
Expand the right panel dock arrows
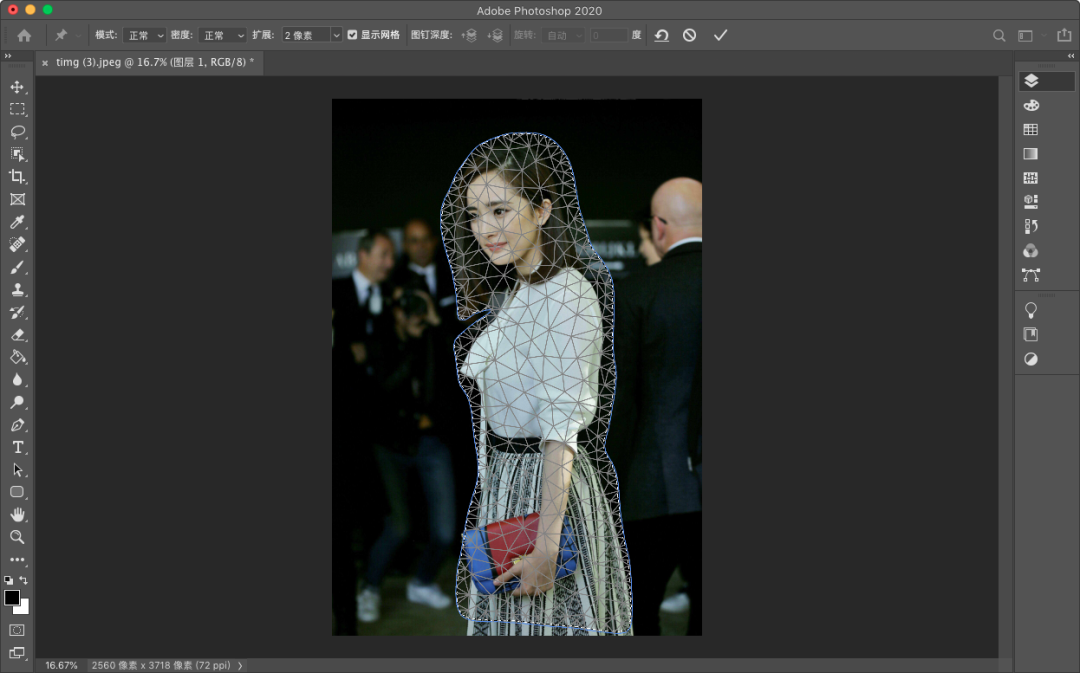(x=1071, y=56)
